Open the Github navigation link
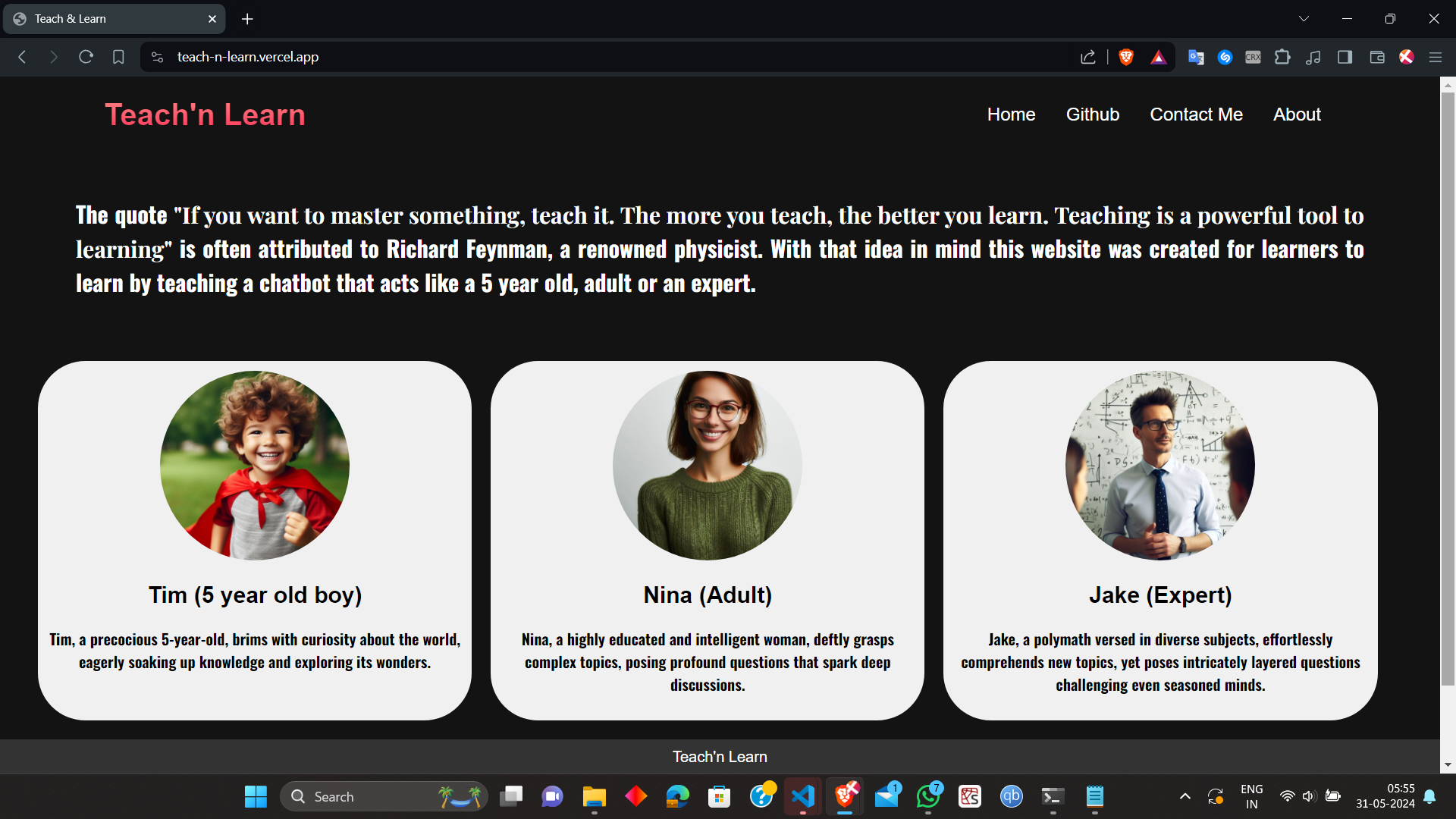Screen dimensions: 1456x819 tap(1092, 115)
